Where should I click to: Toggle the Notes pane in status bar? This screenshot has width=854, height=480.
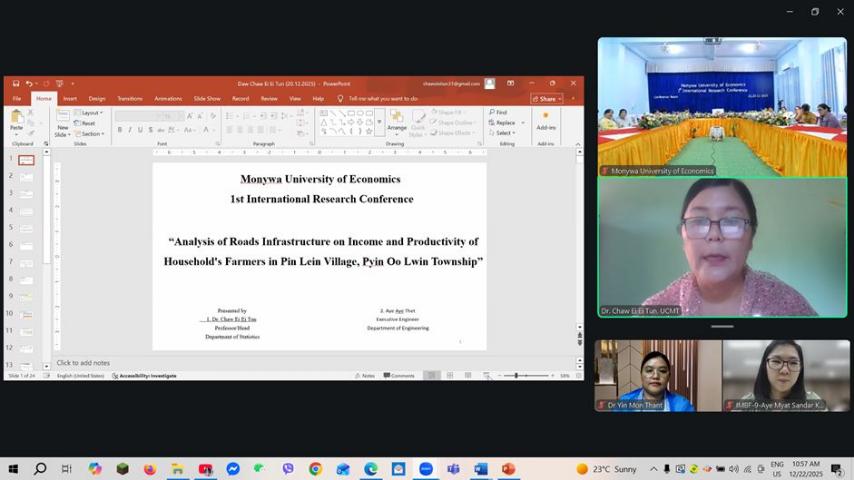pyautogui.click(x=365, y=375)
